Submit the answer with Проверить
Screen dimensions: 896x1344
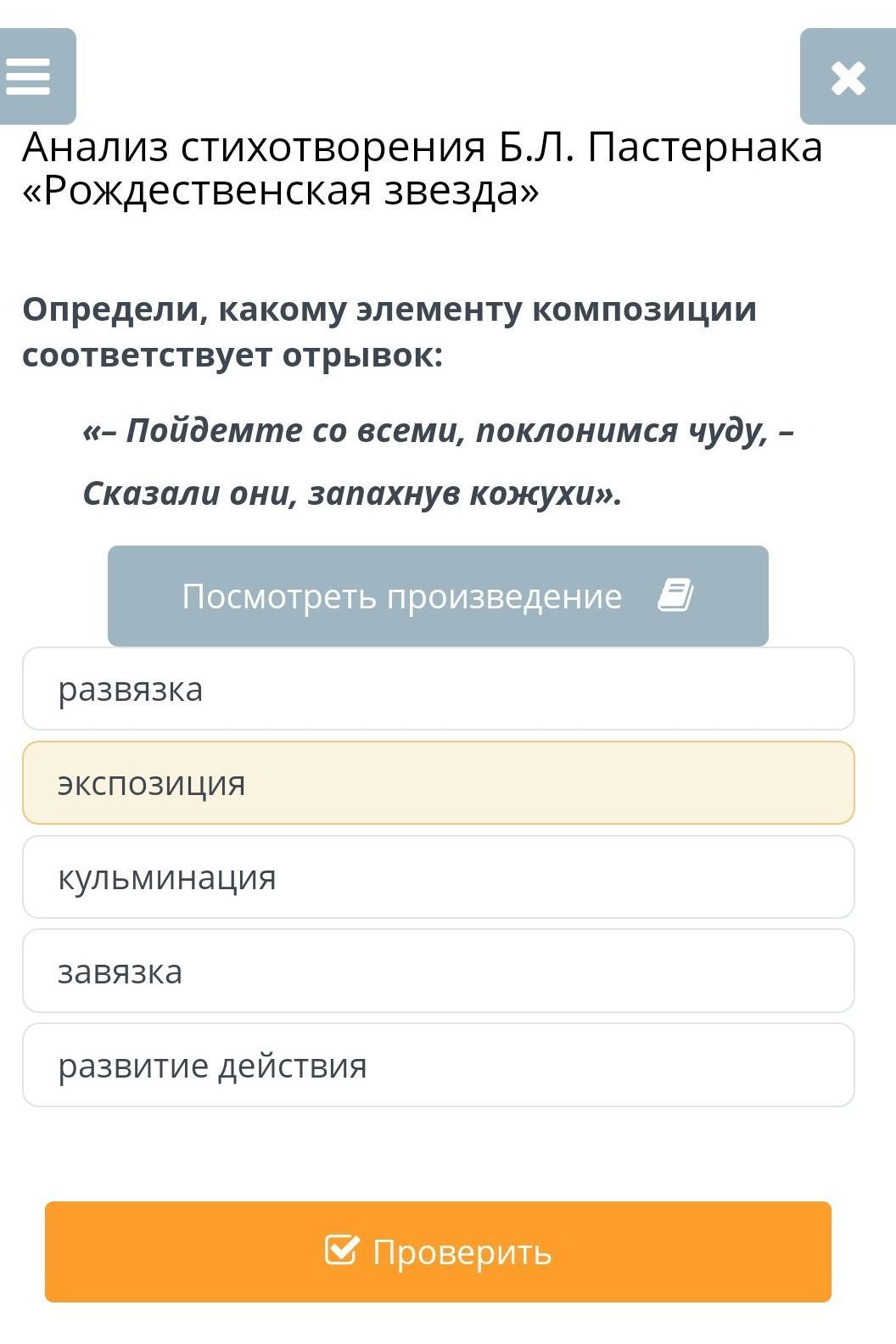pyautogui.click(x=438, y=1252)
